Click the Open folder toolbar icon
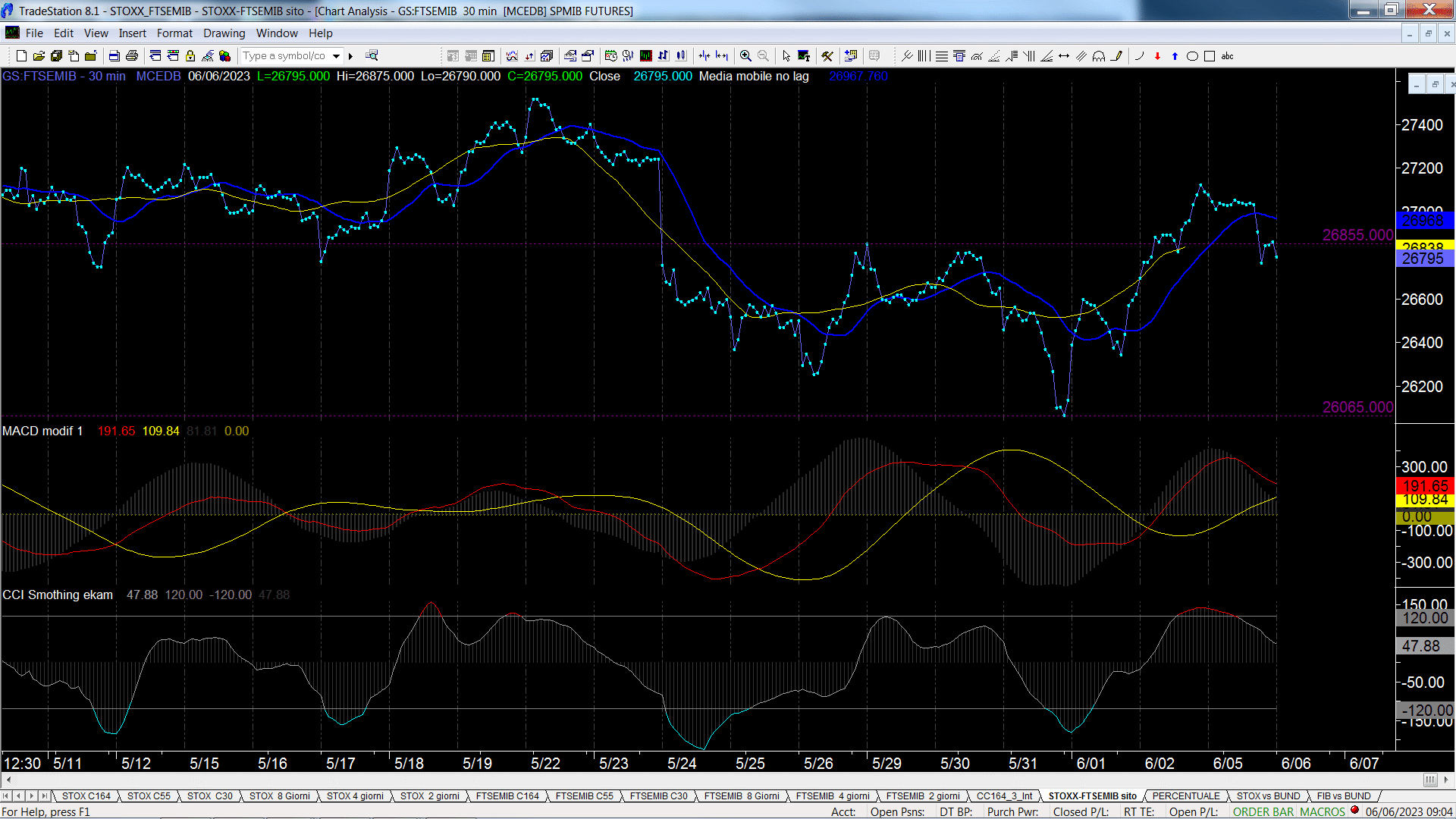Image resolution: width=1456 pixels, height=819 pixels. 39,55
